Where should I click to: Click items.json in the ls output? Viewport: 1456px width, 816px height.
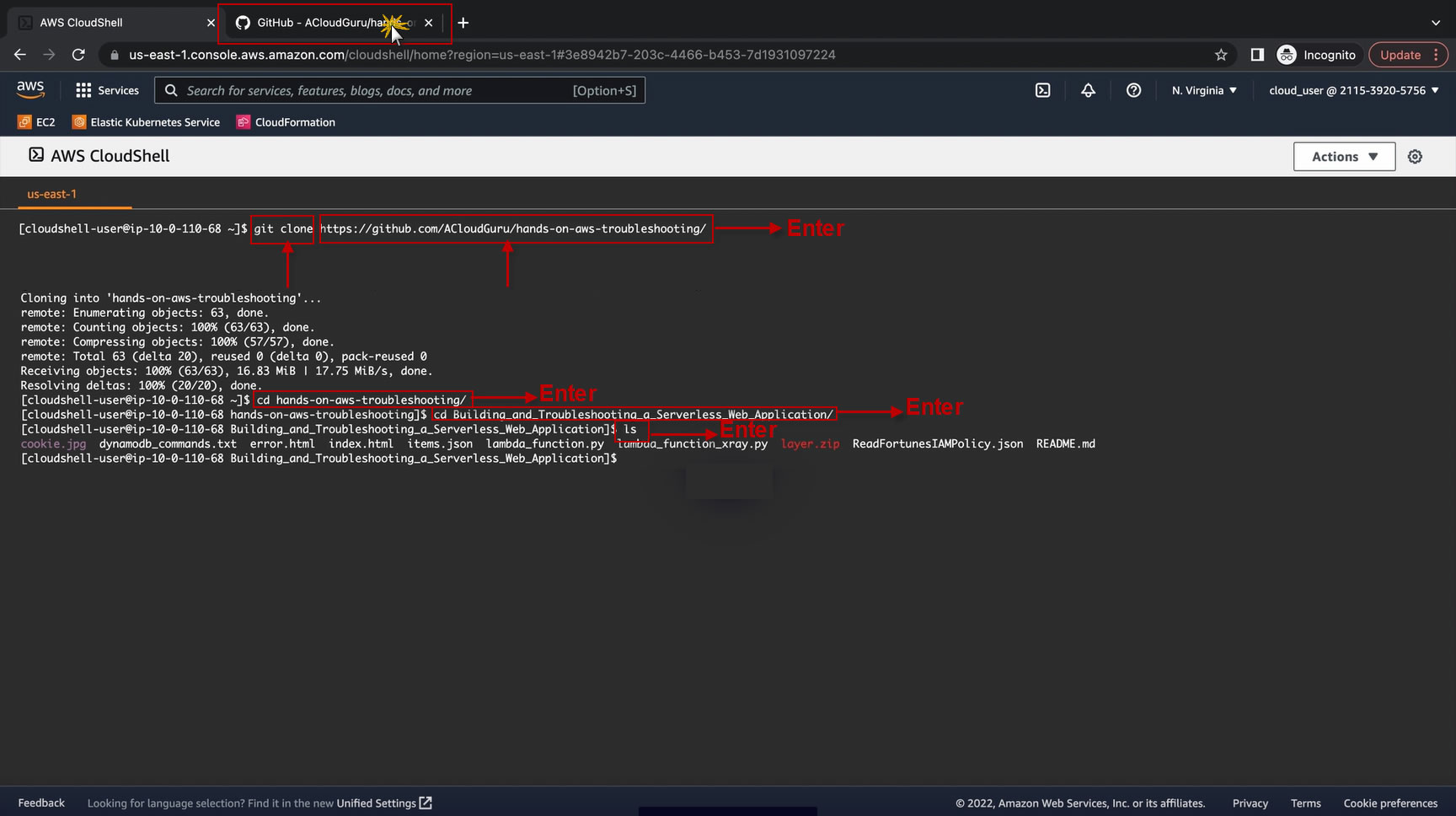[x=440, y=443]
